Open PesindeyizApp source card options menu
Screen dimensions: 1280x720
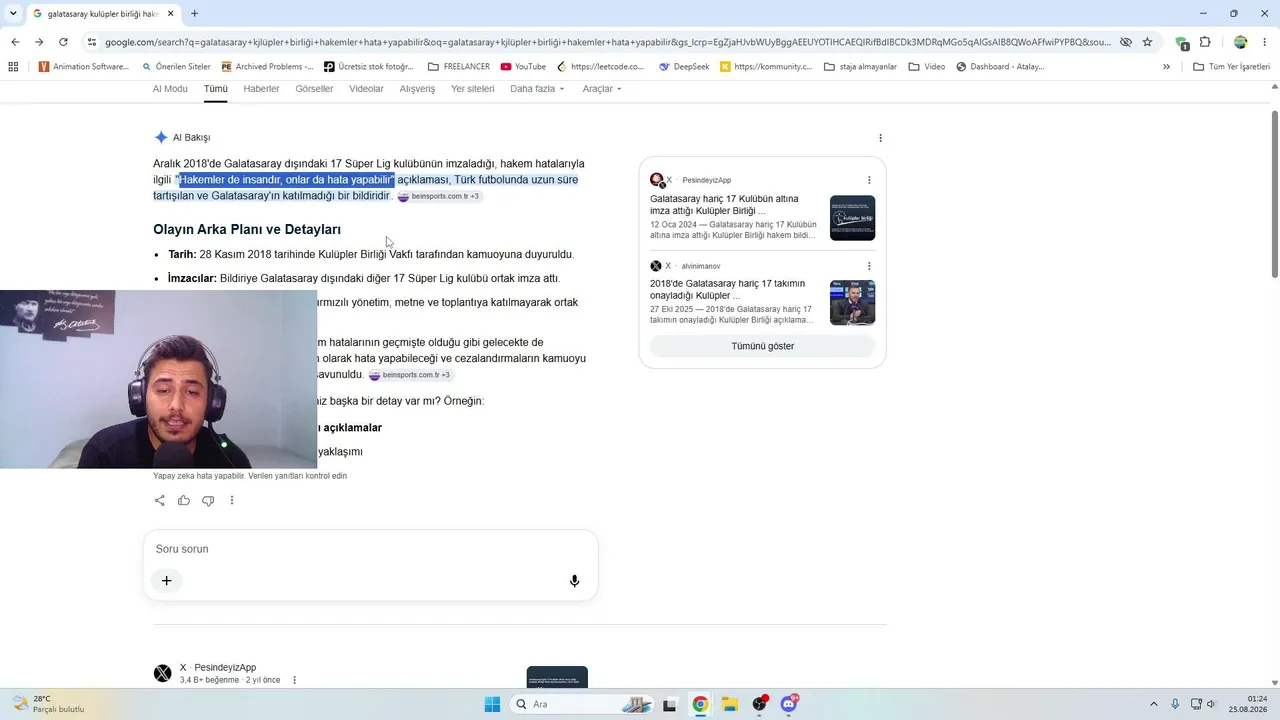(869, 180)
